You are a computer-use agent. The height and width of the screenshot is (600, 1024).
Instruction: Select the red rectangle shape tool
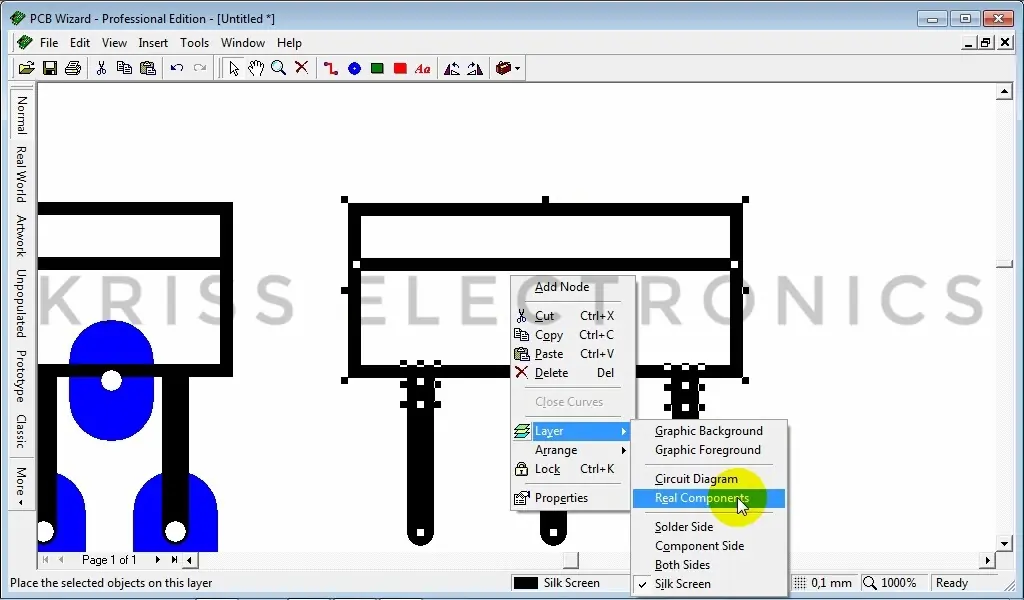pyautogui.click(x=400, y=68)
